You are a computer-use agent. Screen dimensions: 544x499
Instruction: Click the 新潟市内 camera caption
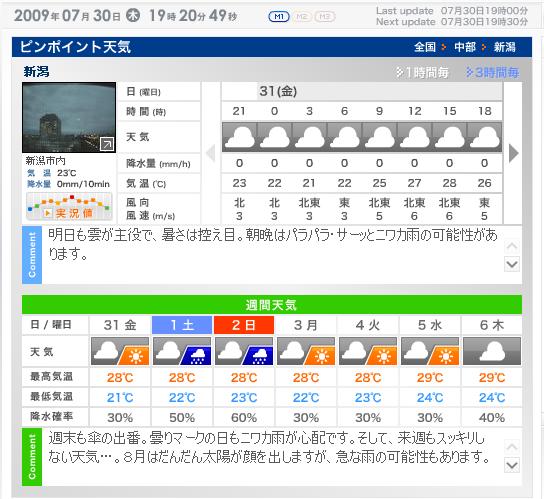tap(45, 161)
